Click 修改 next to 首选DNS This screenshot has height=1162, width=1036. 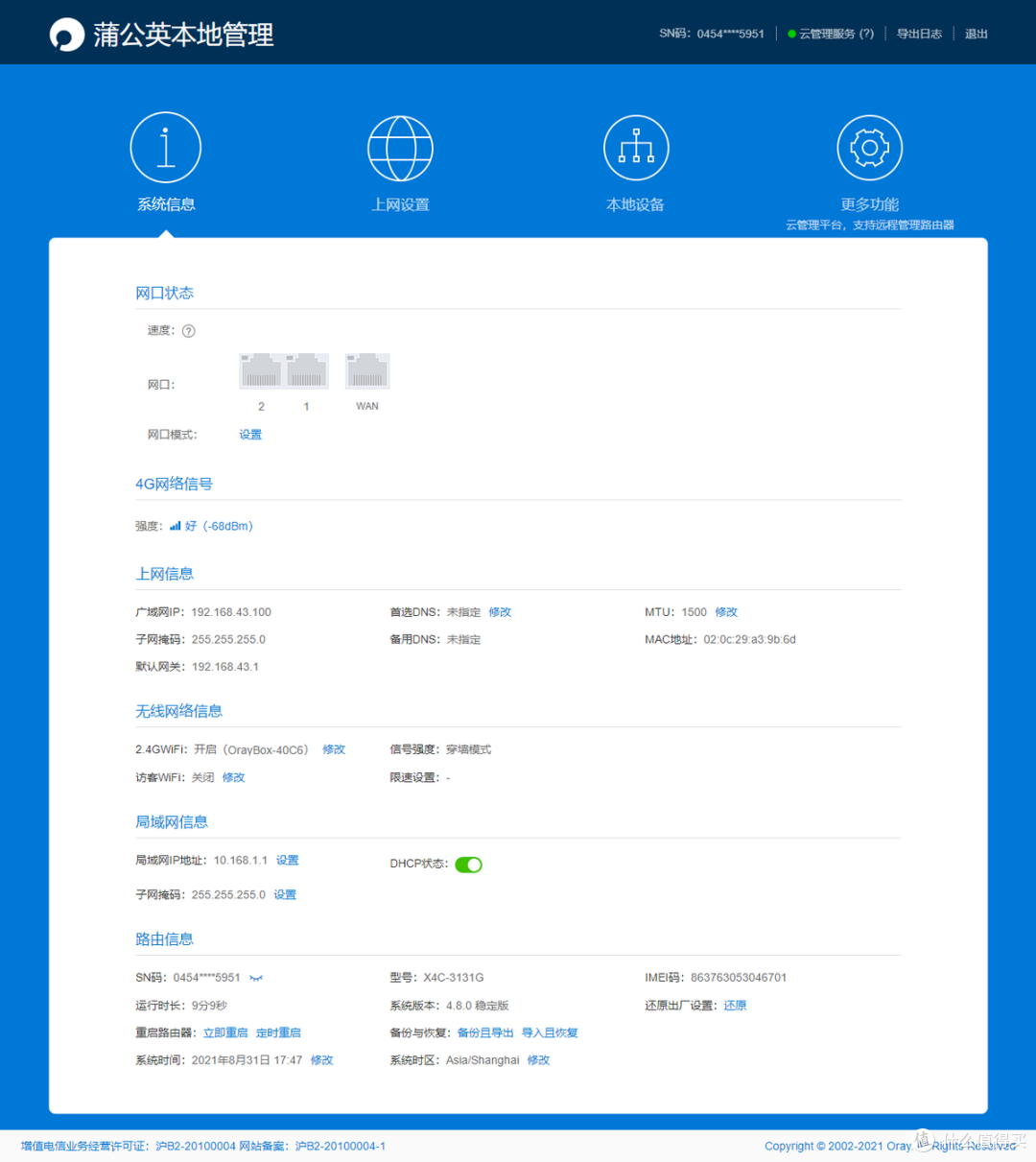coord(500,612)
